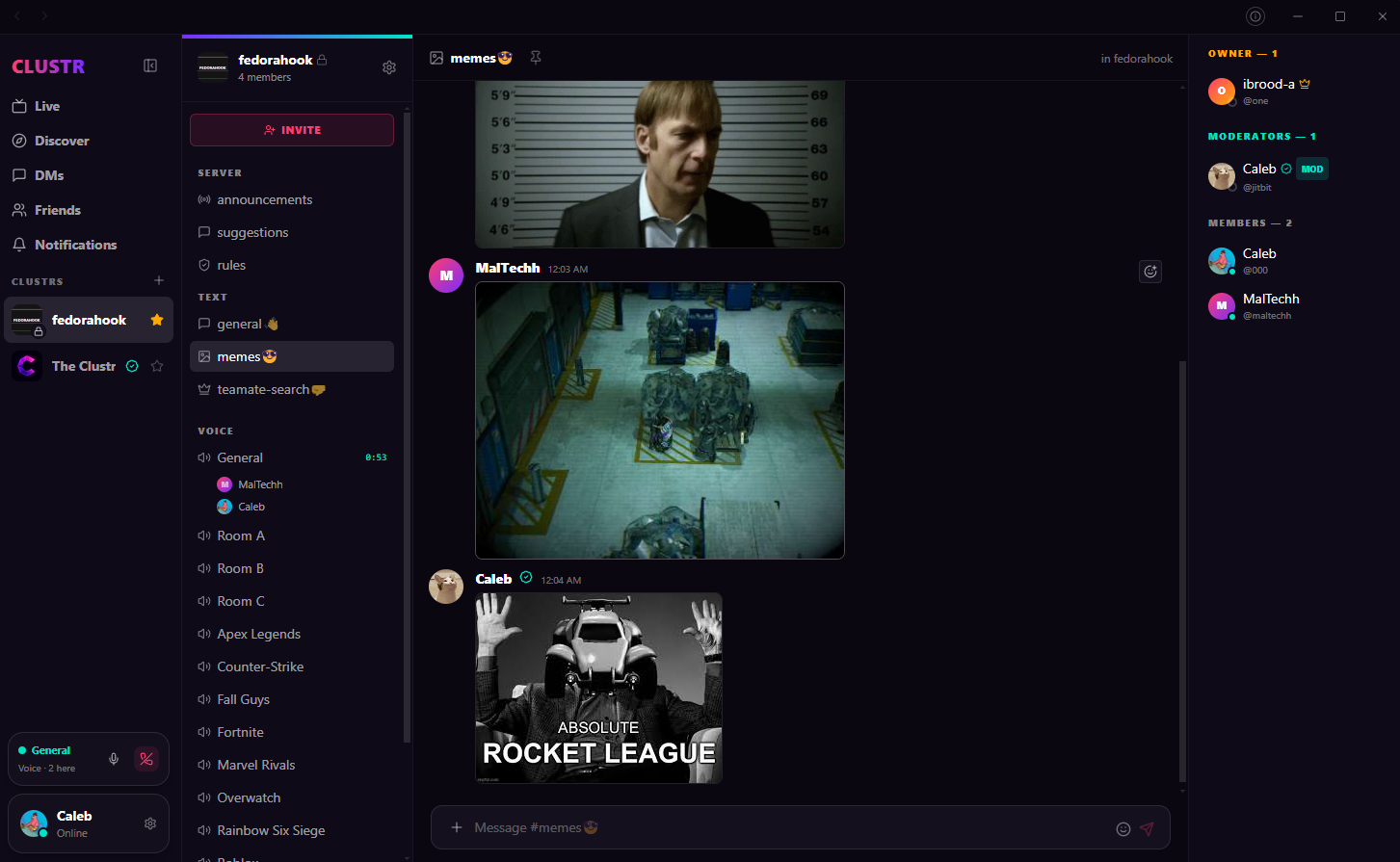Click Caleb's avatar next to his message
1400x862 pixels.
click(x=446, y=587)
